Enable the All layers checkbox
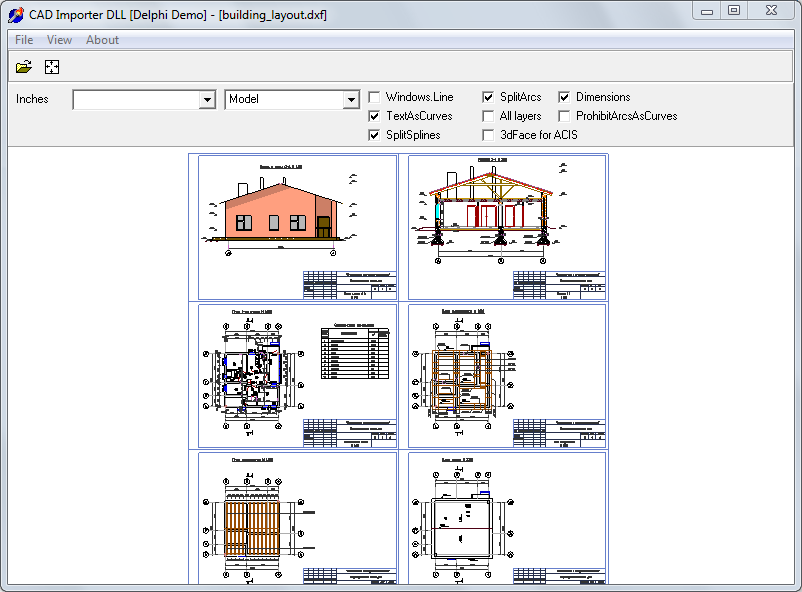Viewport: 802px width, 592px height. tap(488, 116)
